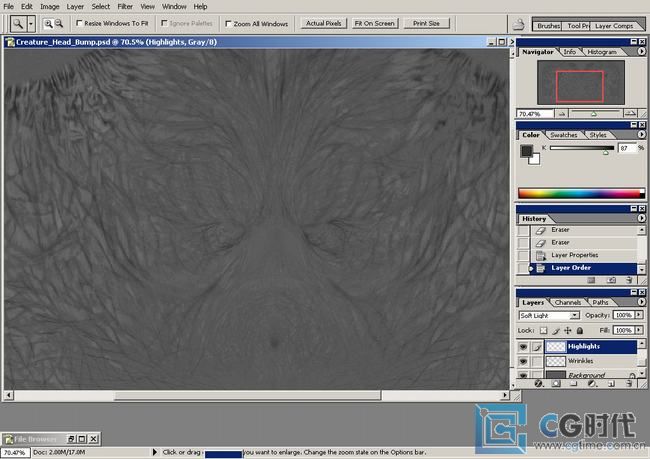The width and height of the screenshot is (650, 459).
Task: Choose the Zoom Out magnifier icon
Action: click(59, 24)
